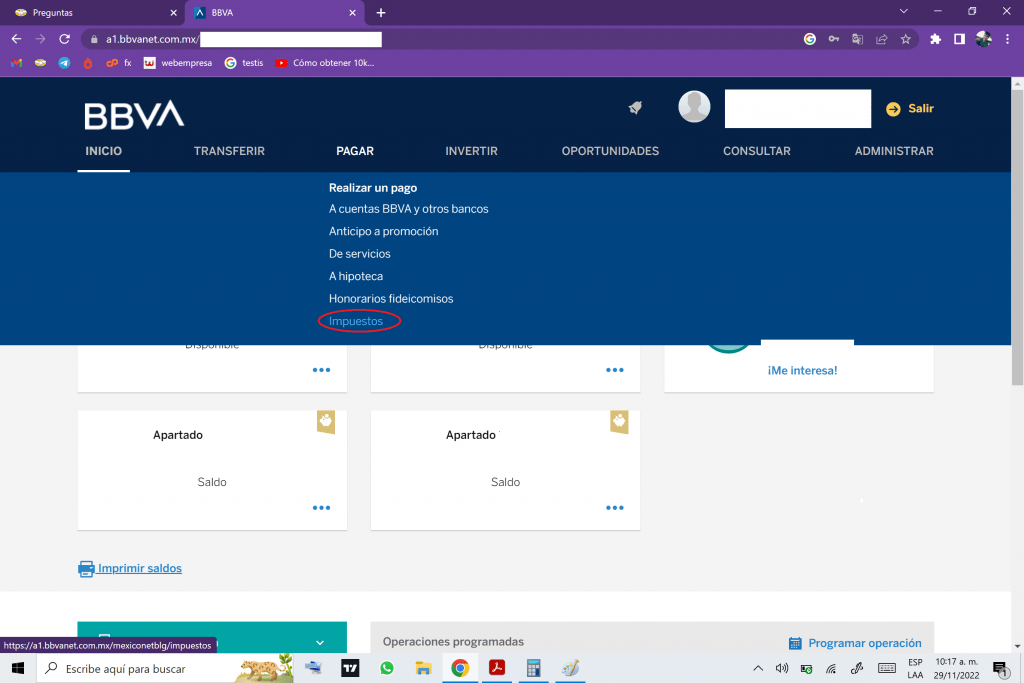Open the taskbar clock and date
1024x683 pixels.
956,668
